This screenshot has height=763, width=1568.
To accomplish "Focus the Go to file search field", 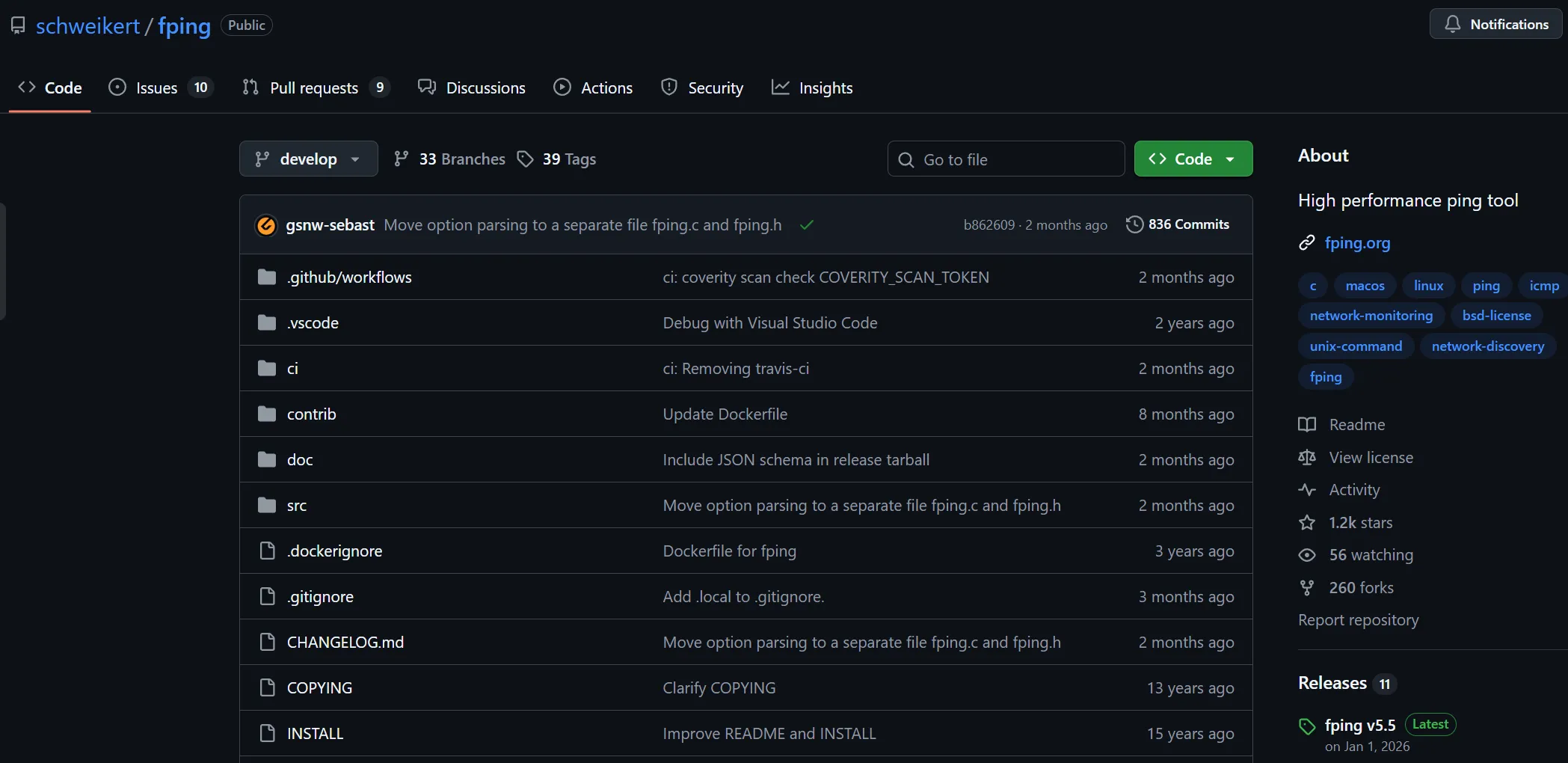I will (1006, 159).
